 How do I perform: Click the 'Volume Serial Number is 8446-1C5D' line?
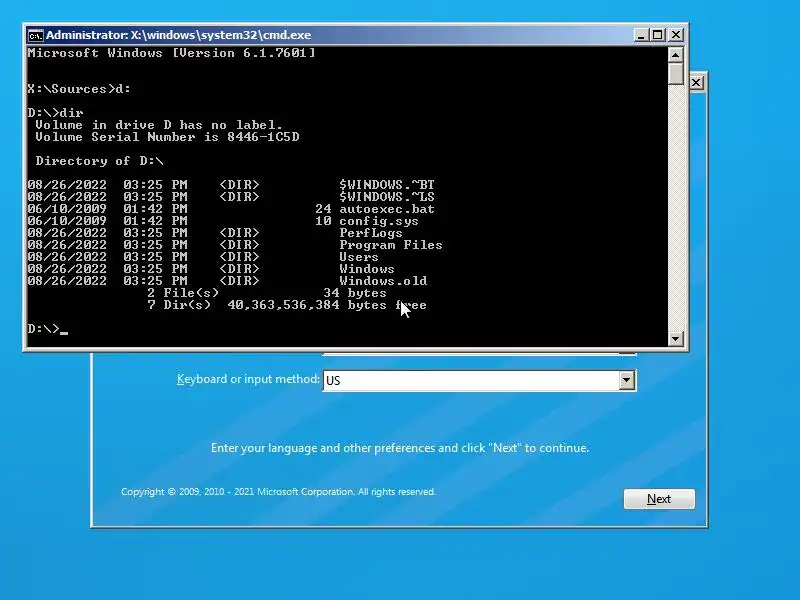point(167,137)
